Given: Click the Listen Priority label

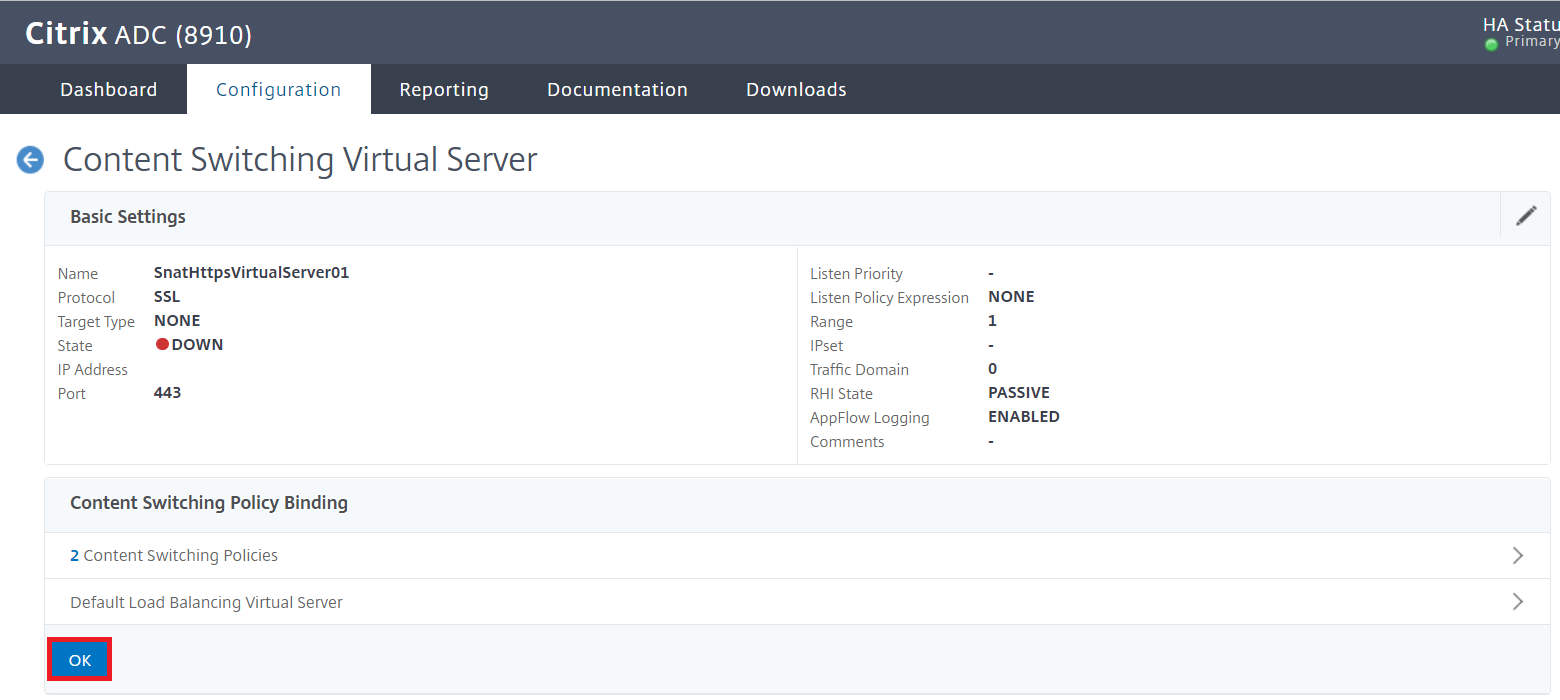Looking at the screenshot, I should [x=856, y=274].
